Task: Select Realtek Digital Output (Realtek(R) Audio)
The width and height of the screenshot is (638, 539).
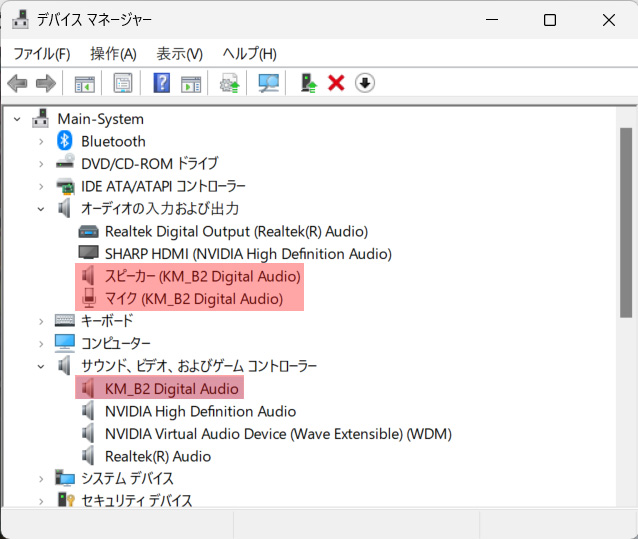Action: (236, 231)
